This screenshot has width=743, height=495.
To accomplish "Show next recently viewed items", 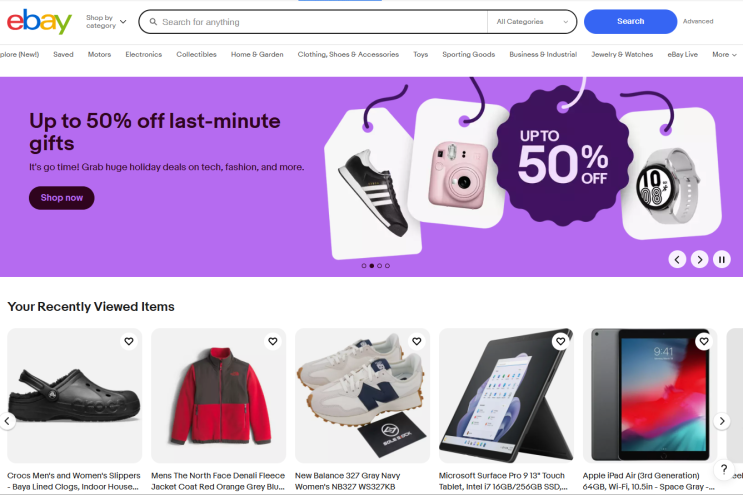I will point(722,421).
